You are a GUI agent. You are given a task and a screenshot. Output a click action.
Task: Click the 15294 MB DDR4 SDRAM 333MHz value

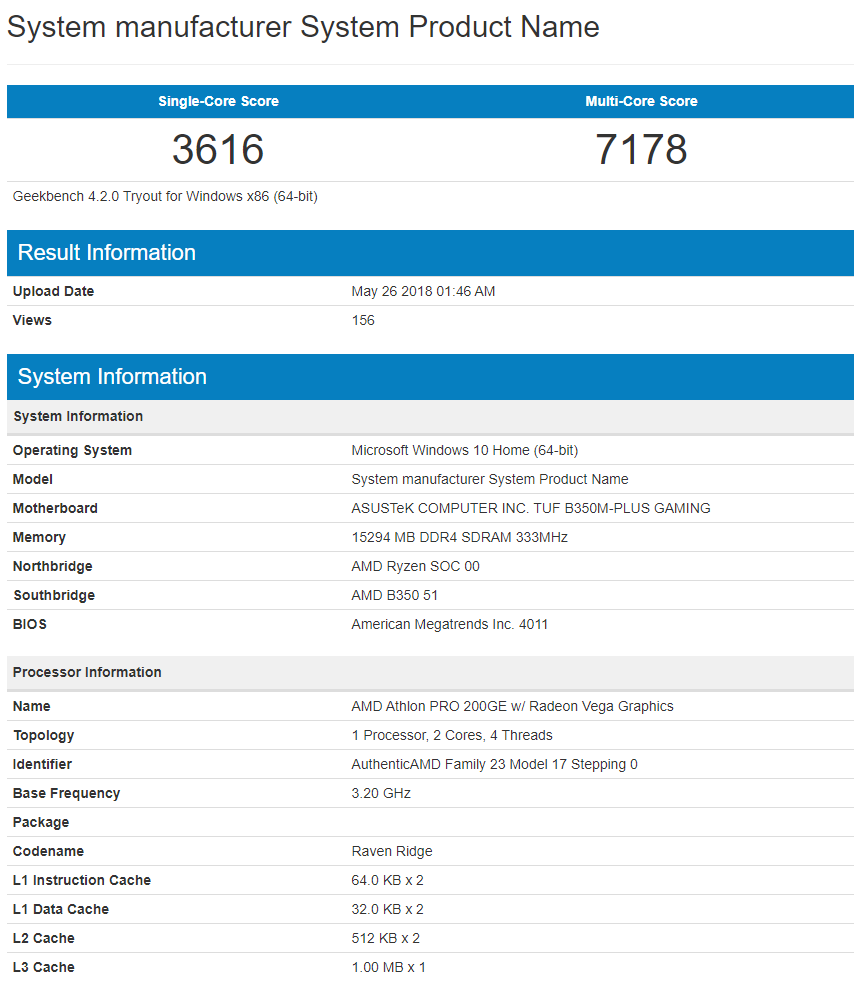click(459, 537)
